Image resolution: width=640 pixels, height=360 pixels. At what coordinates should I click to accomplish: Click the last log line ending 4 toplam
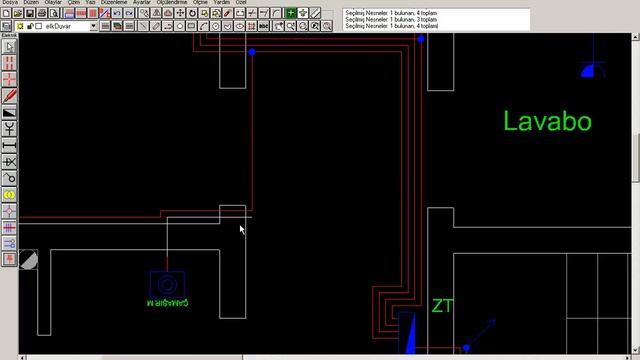pos(391,26)
